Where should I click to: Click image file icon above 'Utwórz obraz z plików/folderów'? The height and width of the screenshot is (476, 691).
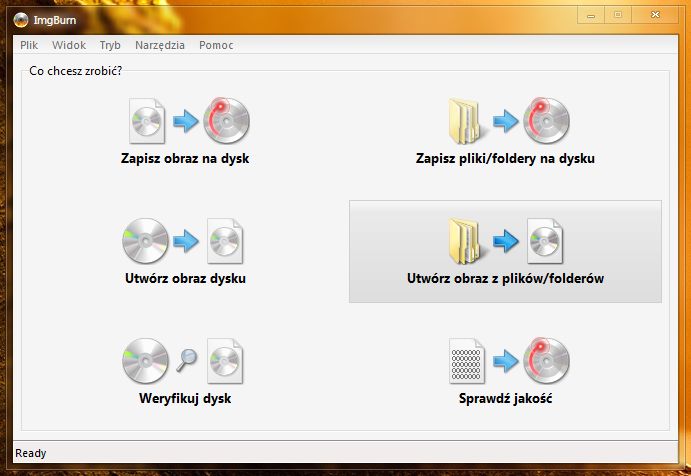pyautogui.click(x=545, y=241)
